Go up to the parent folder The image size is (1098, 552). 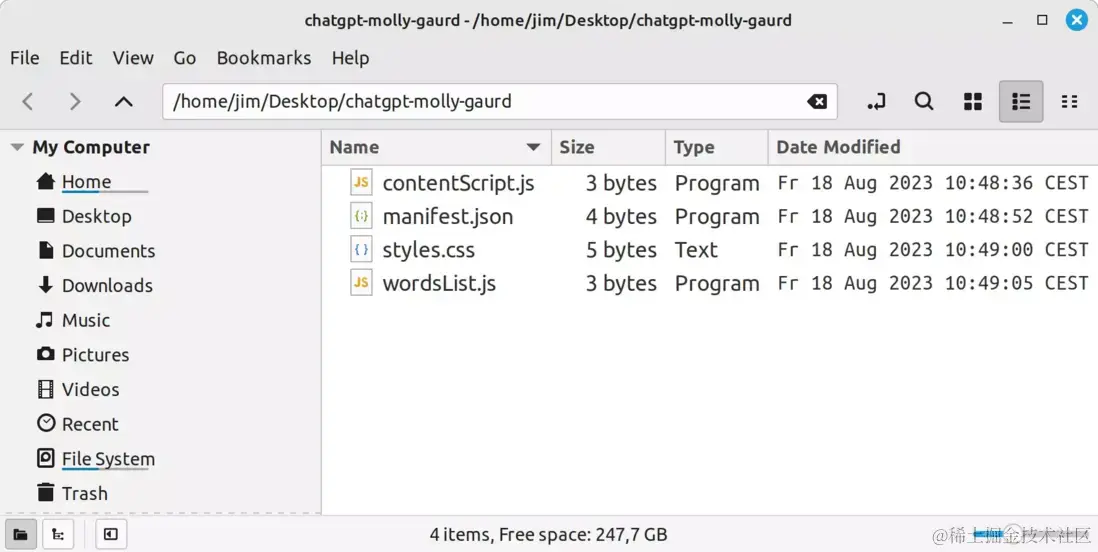click(x=123, y=102)
